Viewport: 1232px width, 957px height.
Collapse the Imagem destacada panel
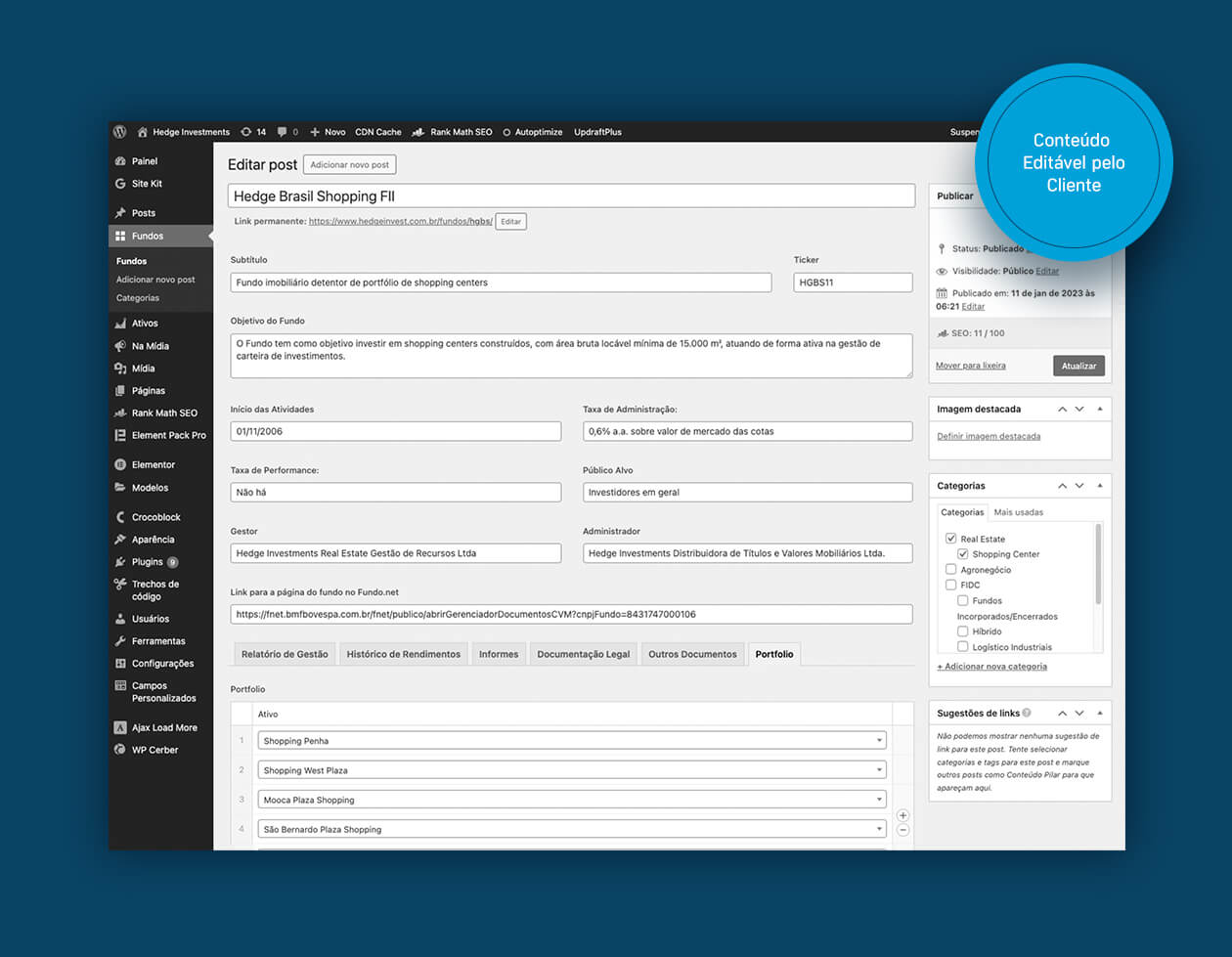tap(1100, 409)
